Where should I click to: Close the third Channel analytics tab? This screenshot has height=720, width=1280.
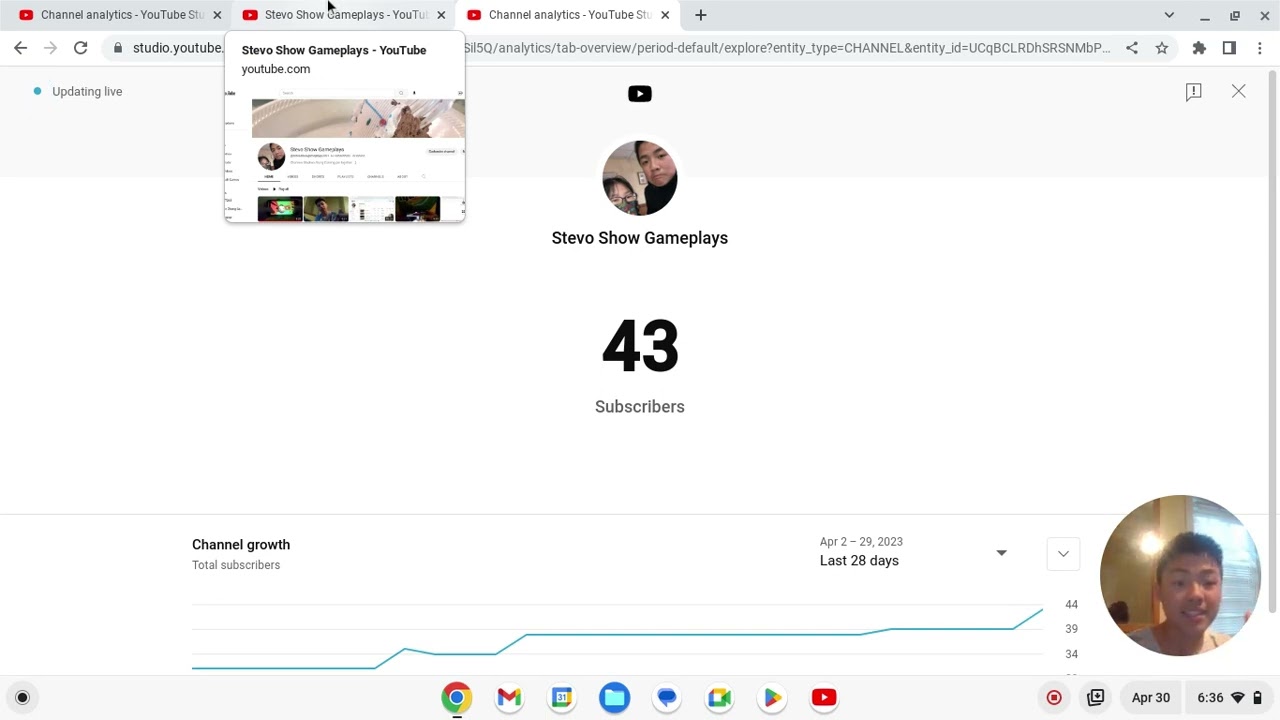[x=665, y=15]
